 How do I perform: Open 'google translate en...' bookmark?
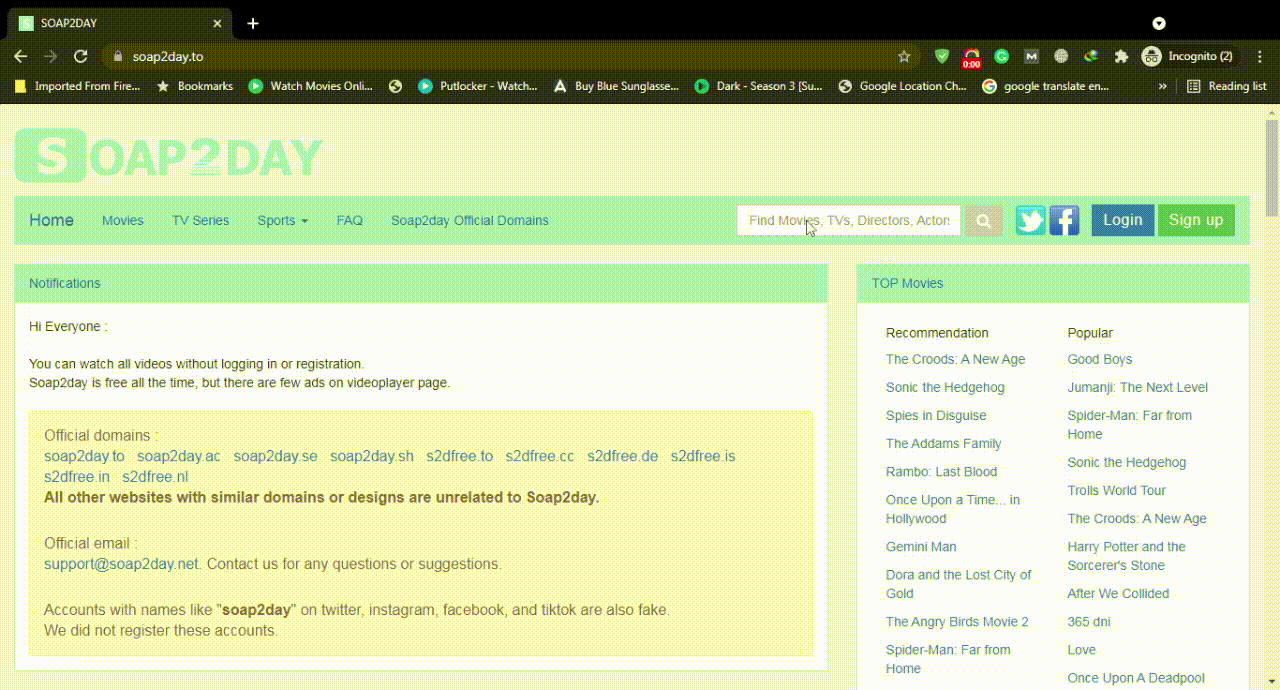[1046, 86]
